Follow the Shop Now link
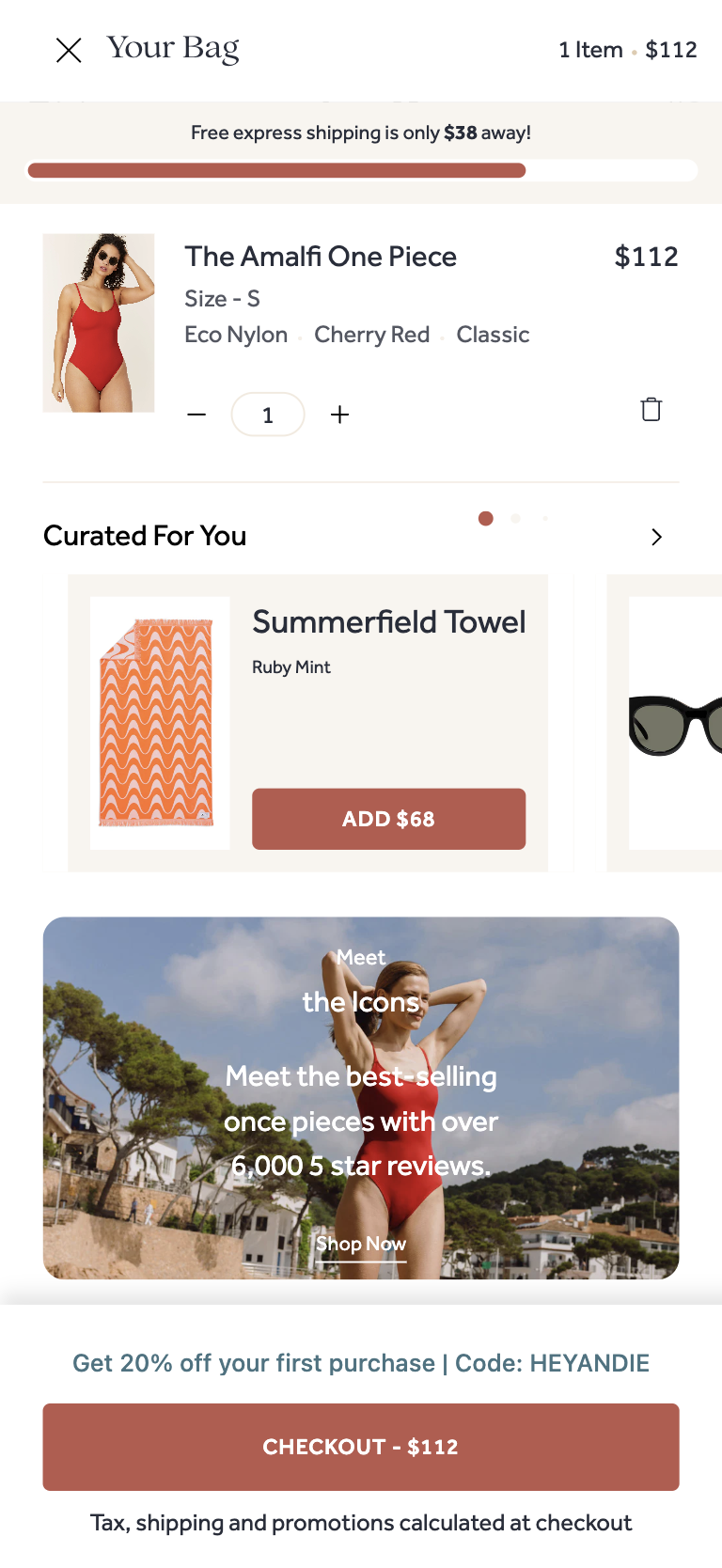Viewport: 722px width, 1568px height. click(x=361, y=1244)
